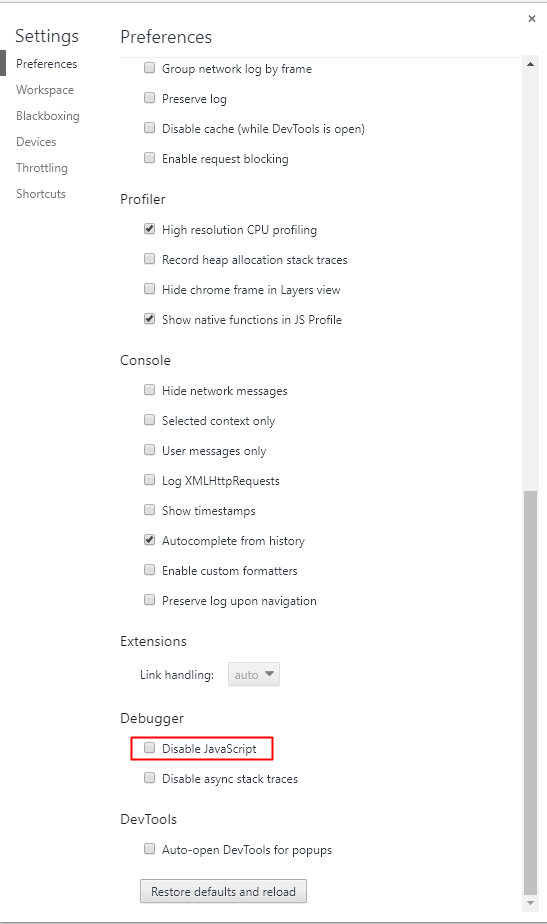Open the Workspace settings section
The image size is (547, 924).
[45, 90]
